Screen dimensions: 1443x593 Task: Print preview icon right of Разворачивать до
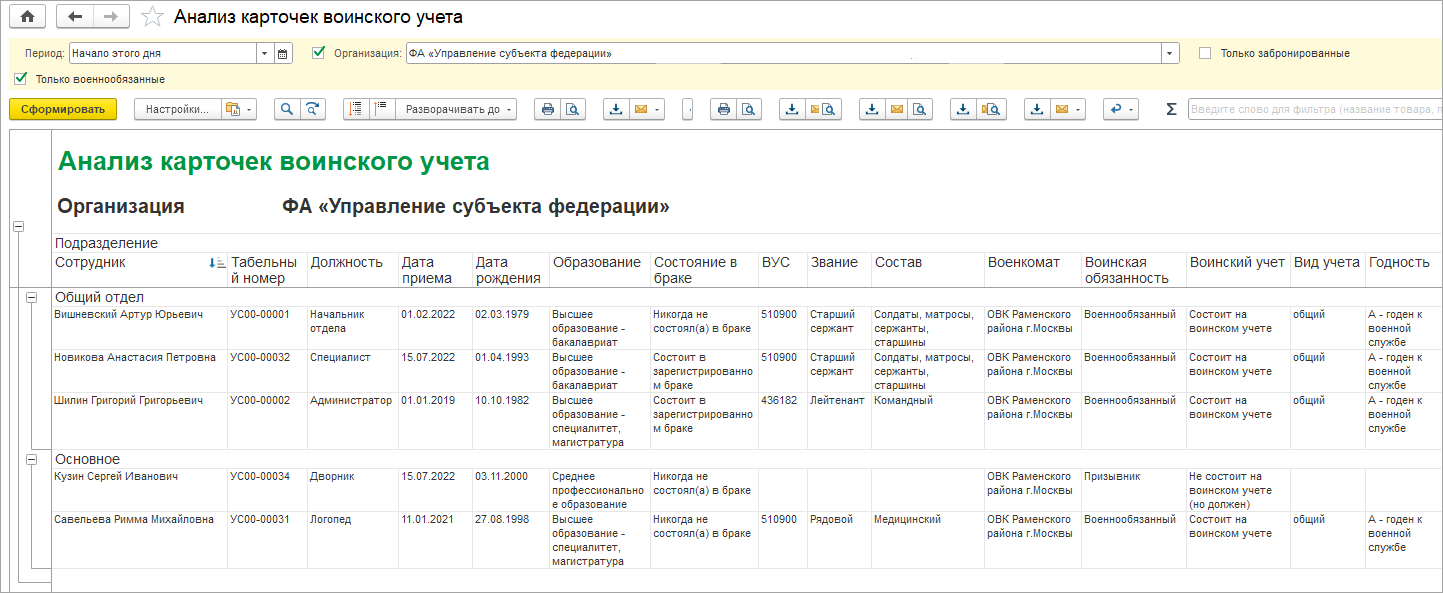click(x=573, y=109)
